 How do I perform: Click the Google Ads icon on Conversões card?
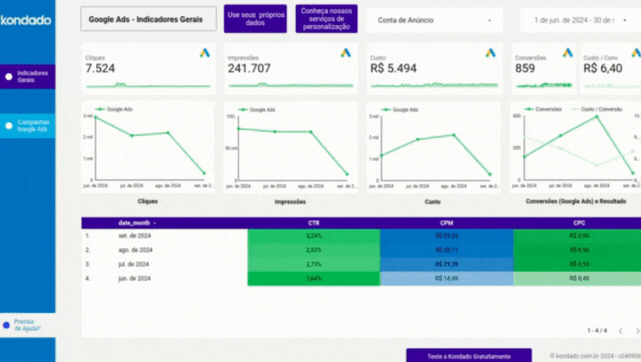(567, 53)
